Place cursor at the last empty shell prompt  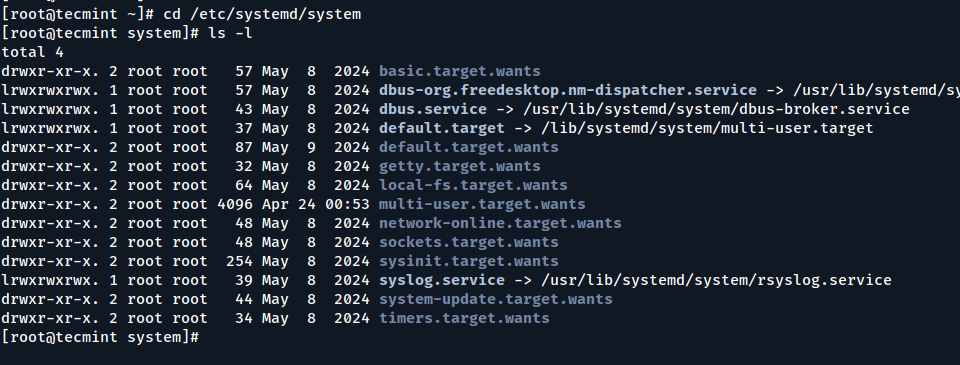(x=205, y=337)
